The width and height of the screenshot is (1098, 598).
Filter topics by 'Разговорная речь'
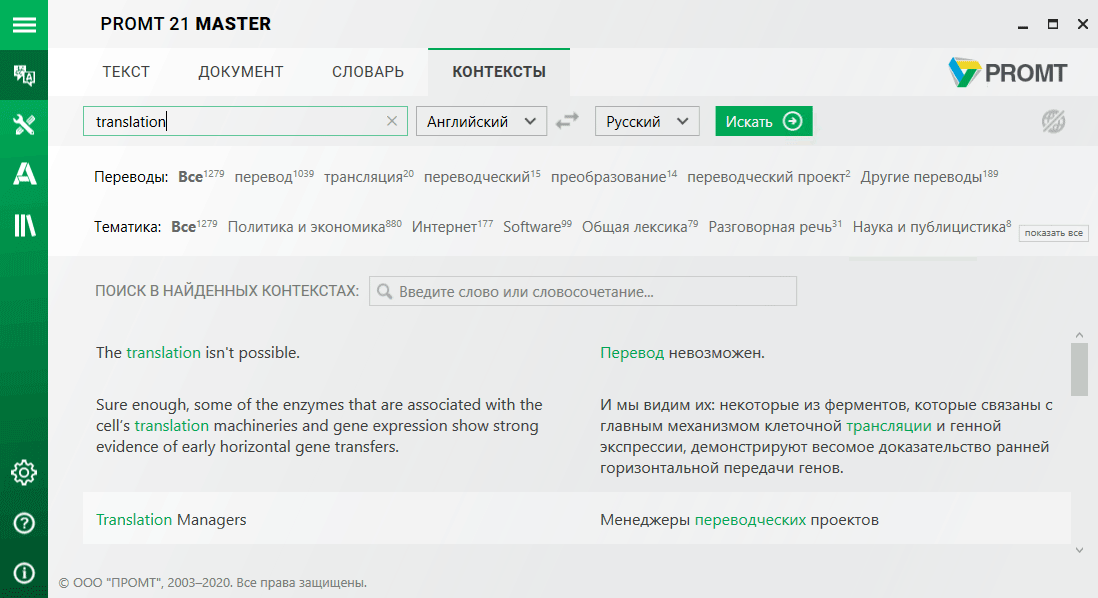(x=774, y=226)
